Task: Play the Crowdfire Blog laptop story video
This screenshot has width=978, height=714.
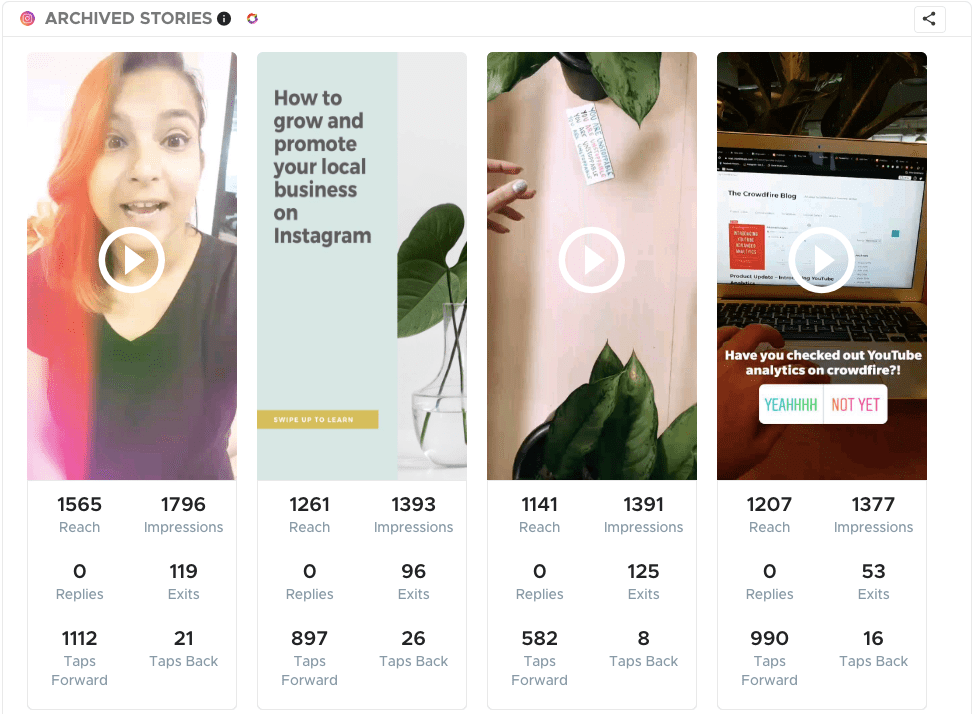Action: click(822, 260)
